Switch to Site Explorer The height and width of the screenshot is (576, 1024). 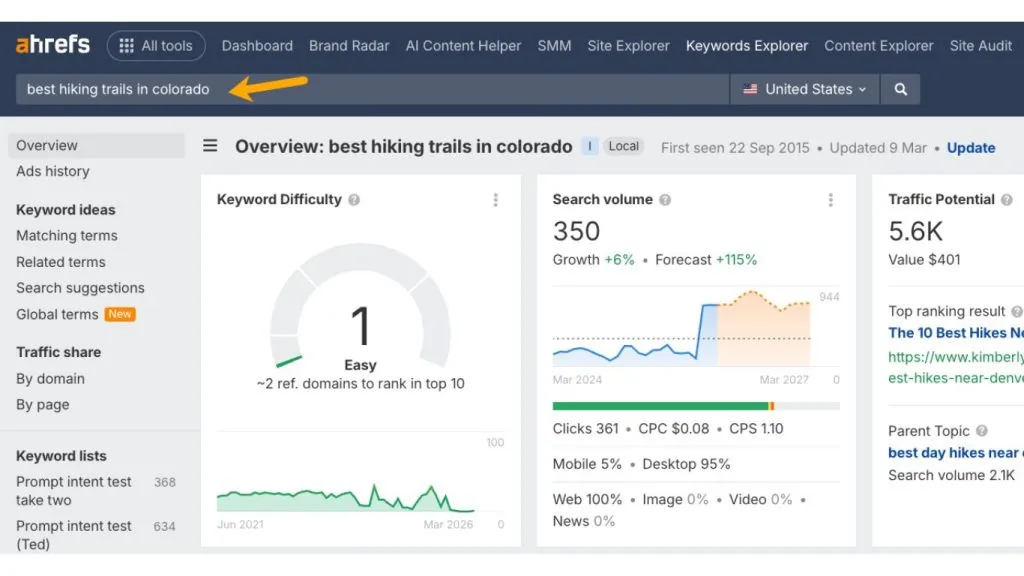[x=628, y=46]
